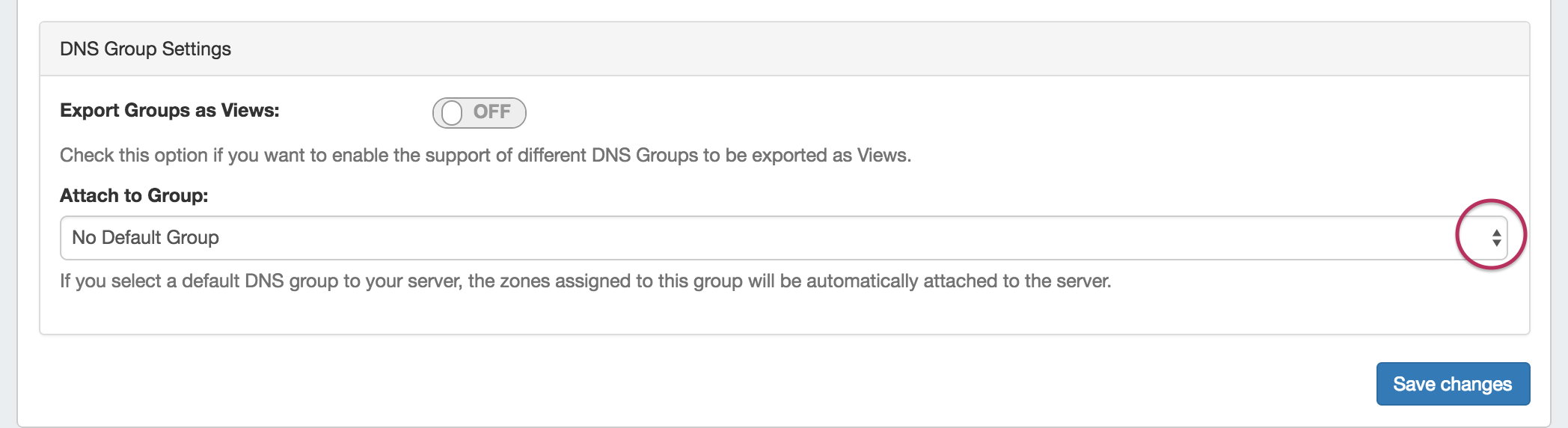Click the OFF text on the switch
The image size is (1568, 428).
(491, 112)
